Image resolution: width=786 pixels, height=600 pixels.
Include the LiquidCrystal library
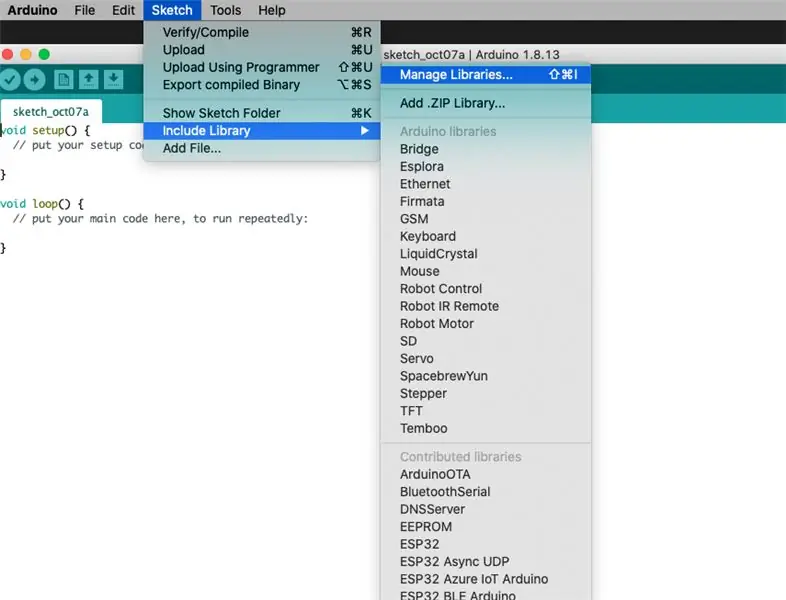pyautogui.click(x=486, y=254)
